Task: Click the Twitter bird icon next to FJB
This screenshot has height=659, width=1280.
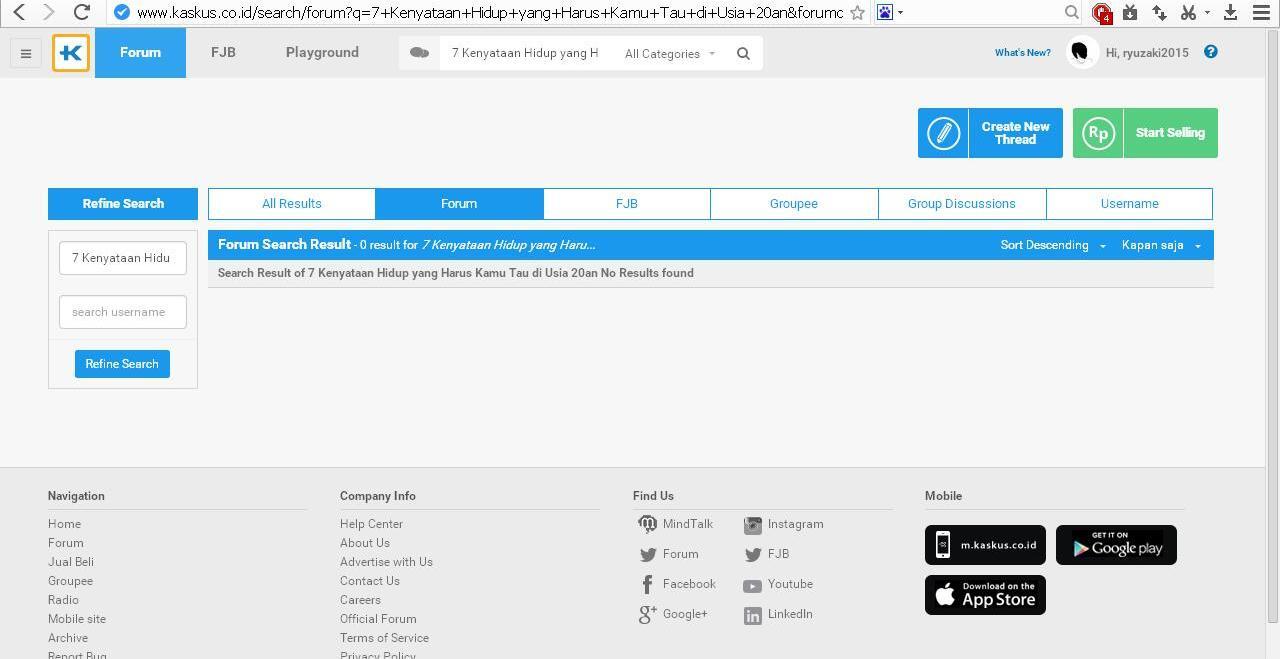Action: point(753,555)
